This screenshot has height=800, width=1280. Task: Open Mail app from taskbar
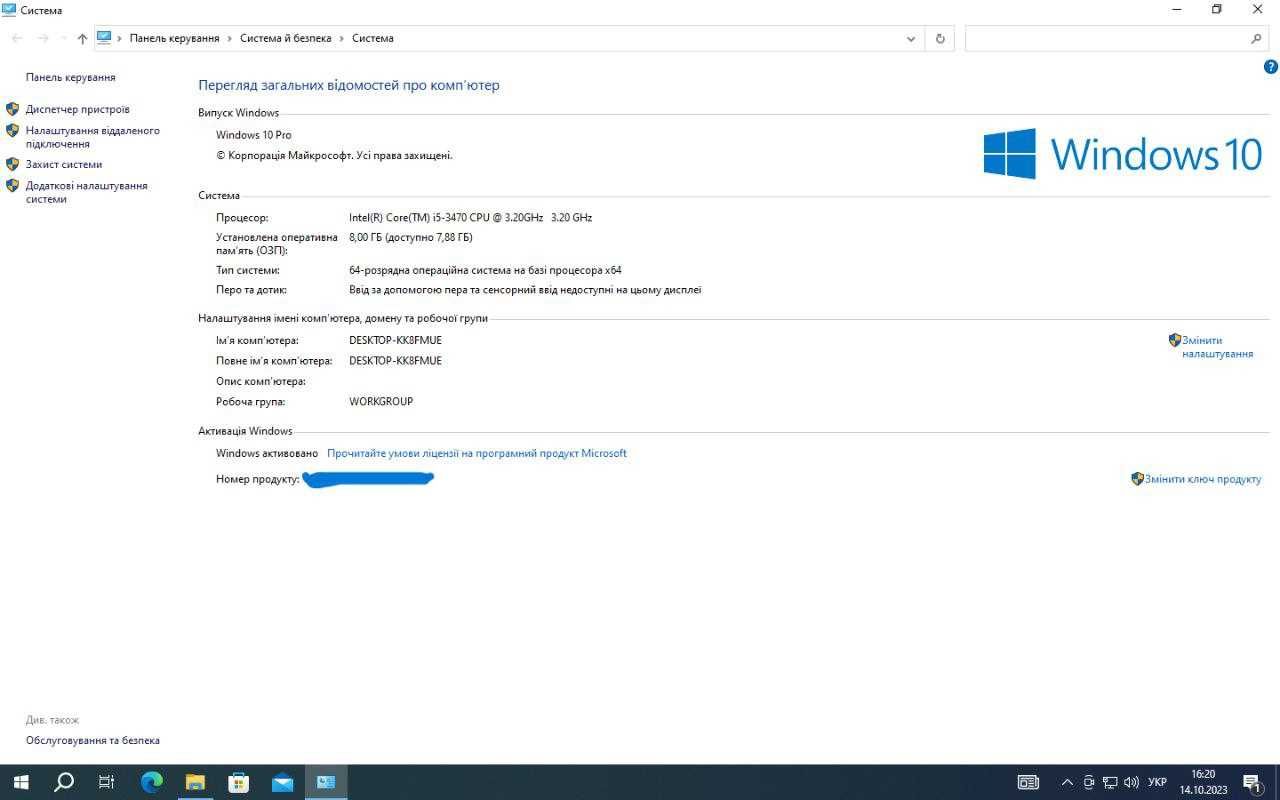(x=282, y=782)
